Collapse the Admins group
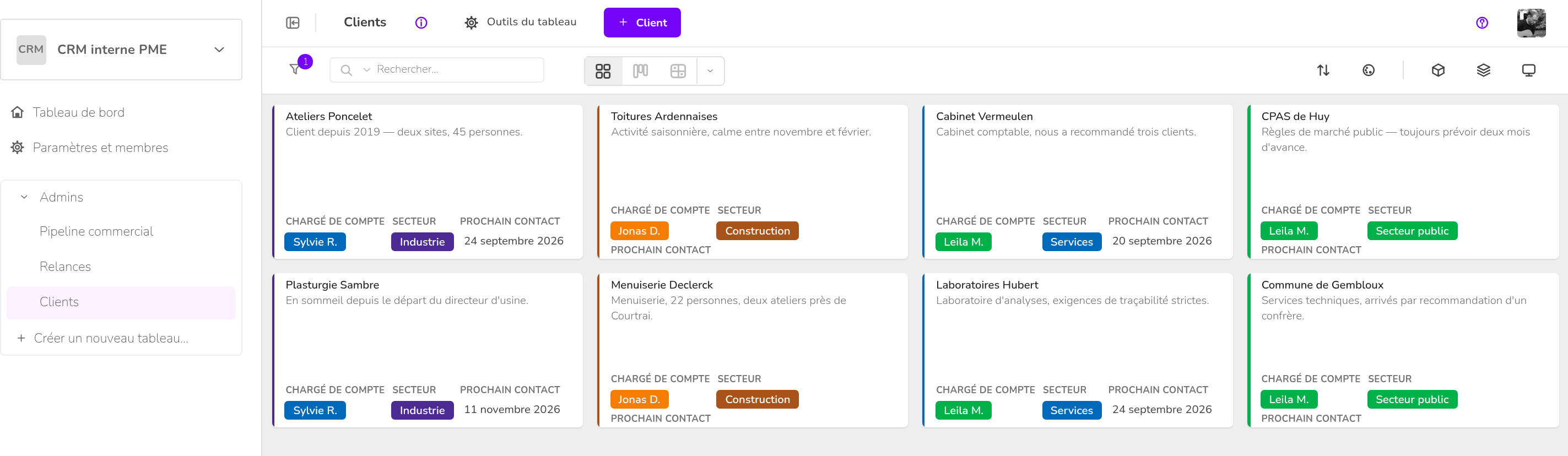The width and height of the screenshot is (1568, 456). click(24, 197)
